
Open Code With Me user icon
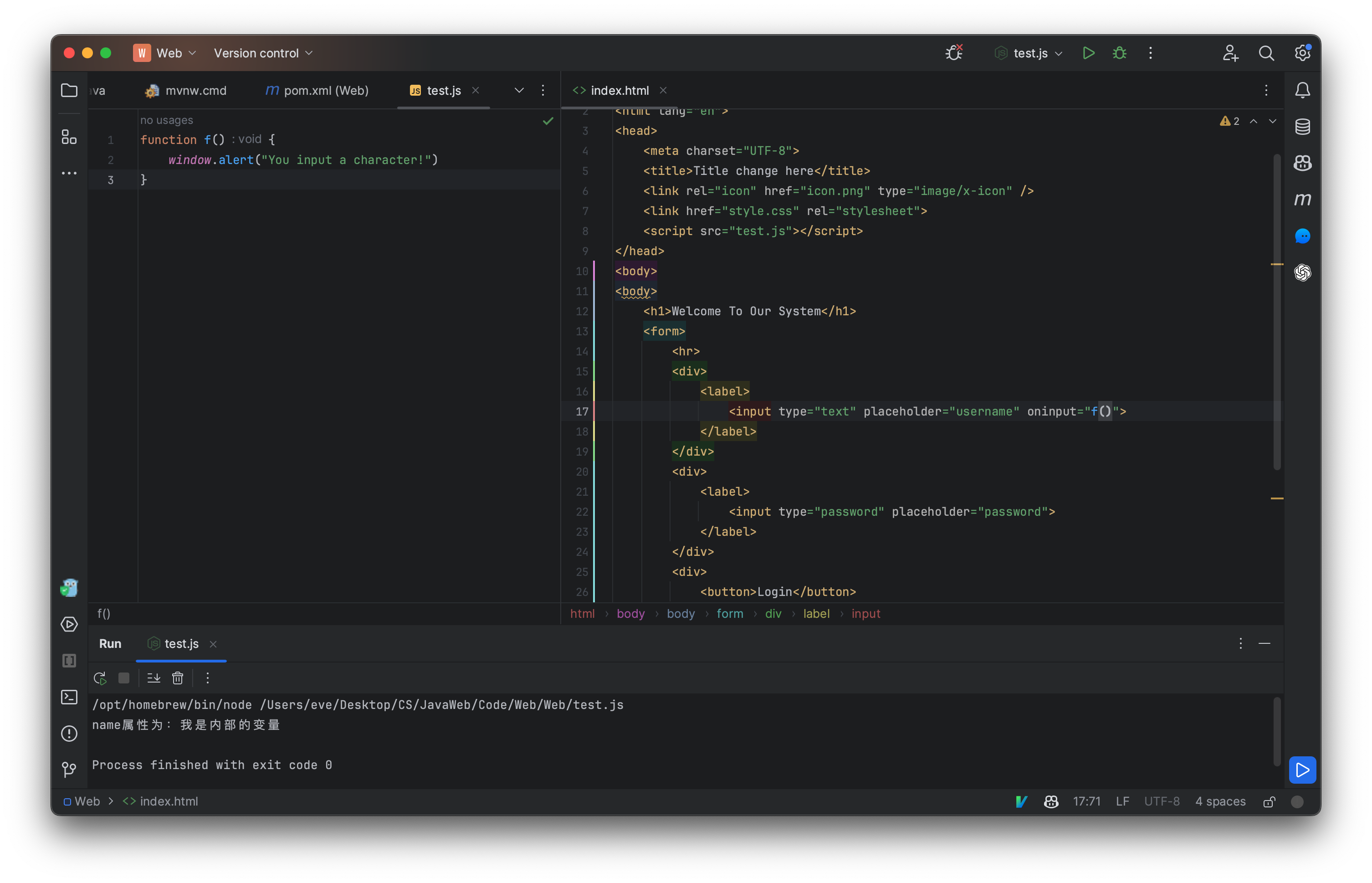tap(1230, 53)
